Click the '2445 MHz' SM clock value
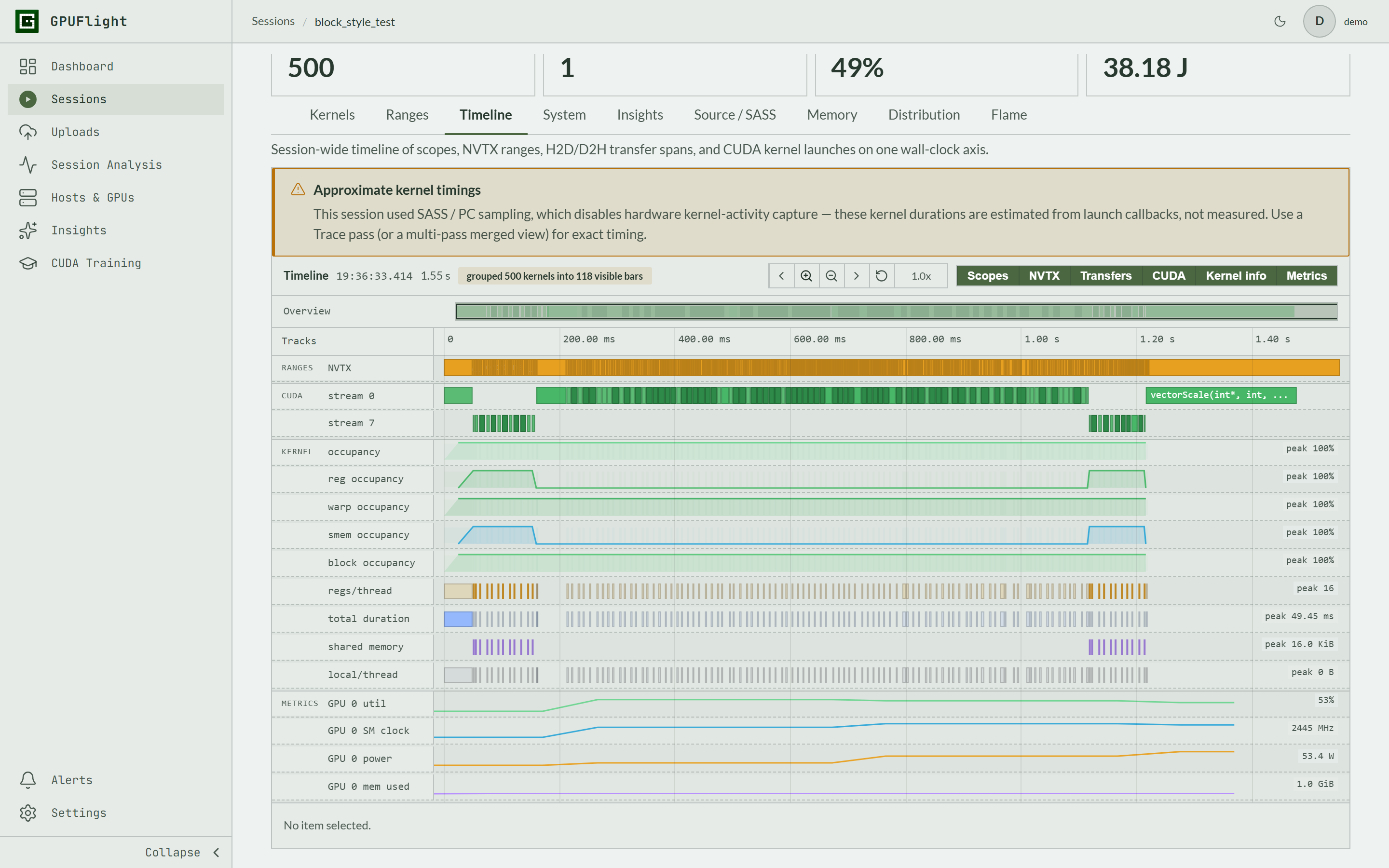The image size is (1389, 868). click(x=1312, y=728)
